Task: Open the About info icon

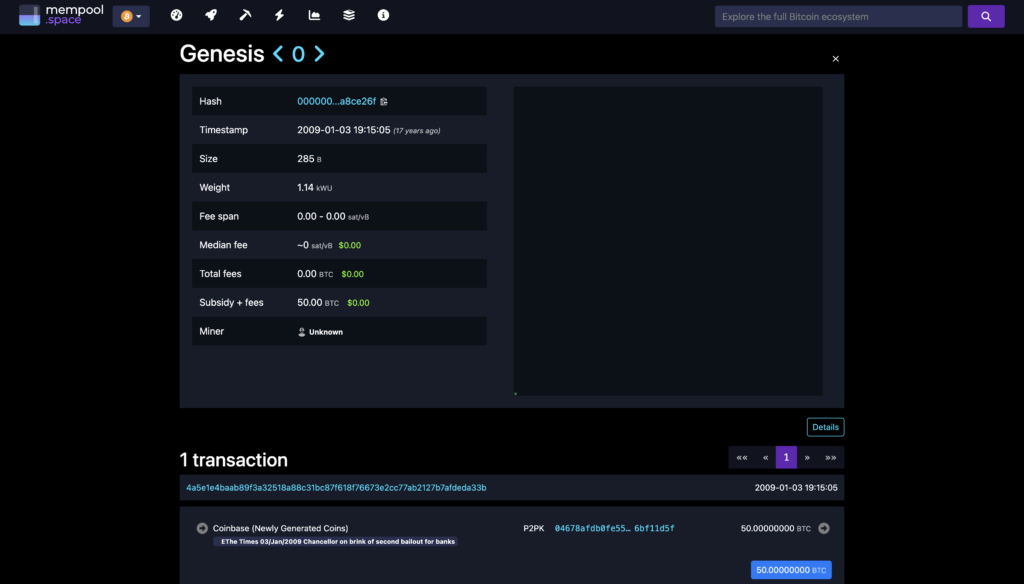Action: pos(383,15)
